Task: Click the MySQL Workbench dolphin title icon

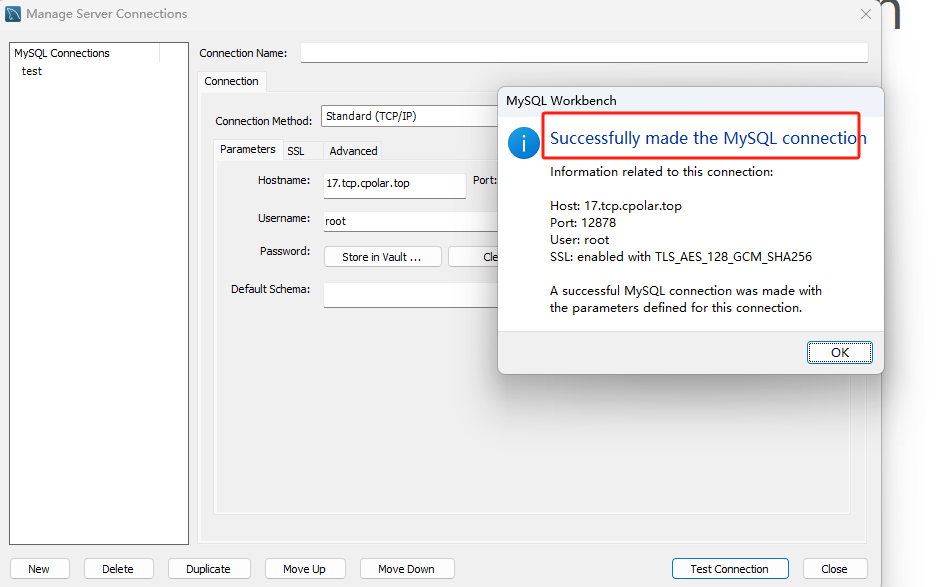Action: click(13, 14)
